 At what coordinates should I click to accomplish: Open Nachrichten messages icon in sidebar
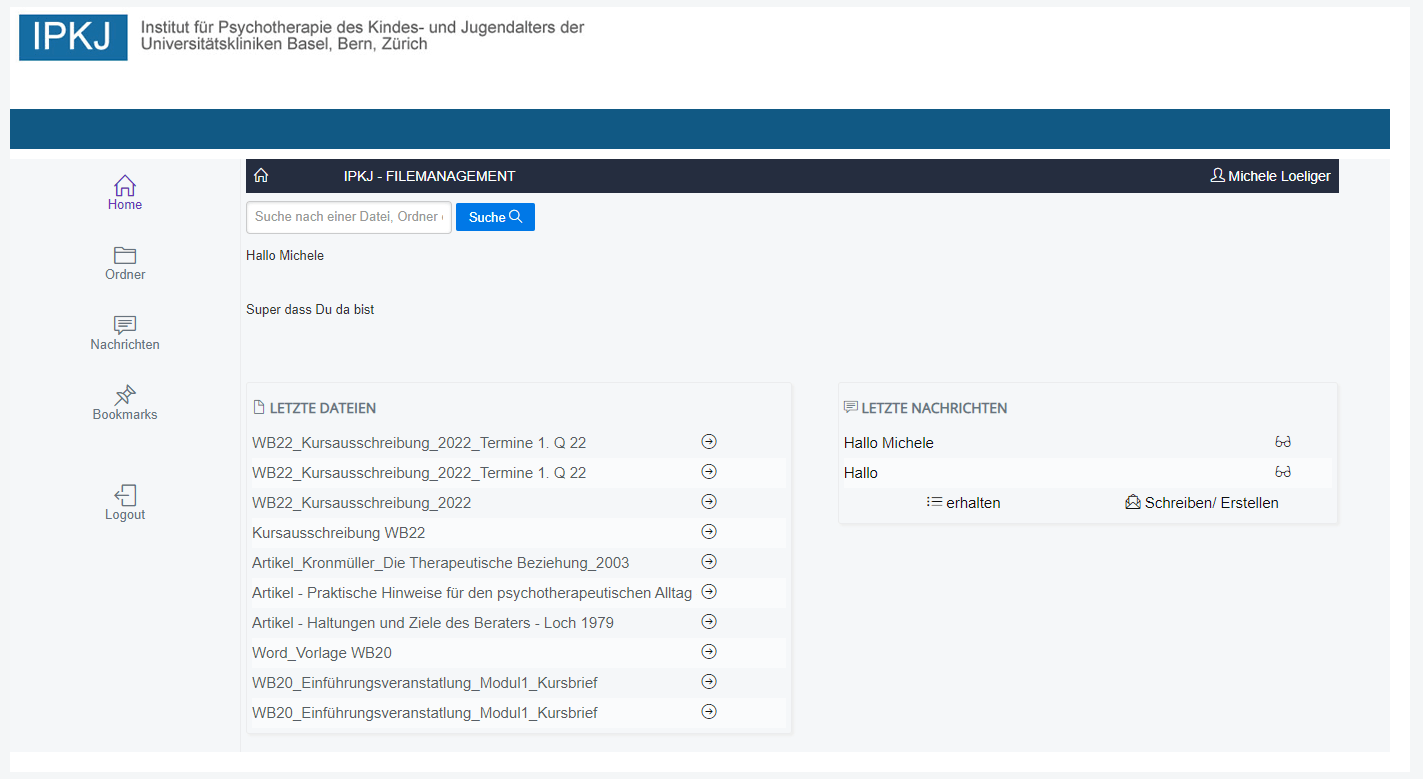pyautogui.click(x=125, y=326)
